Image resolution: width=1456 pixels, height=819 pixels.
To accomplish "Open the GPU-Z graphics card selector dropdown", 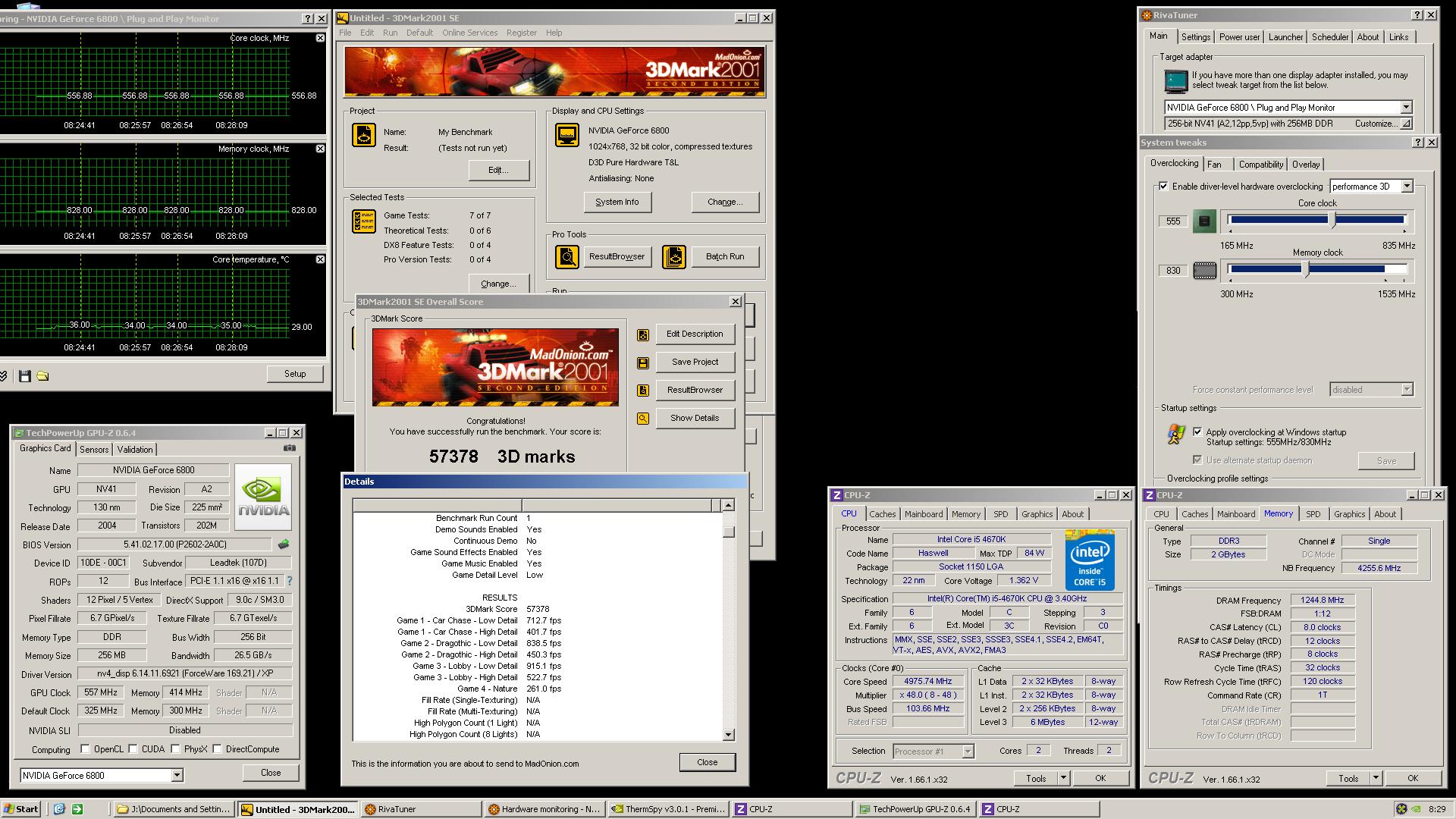I will click(177, 775).
